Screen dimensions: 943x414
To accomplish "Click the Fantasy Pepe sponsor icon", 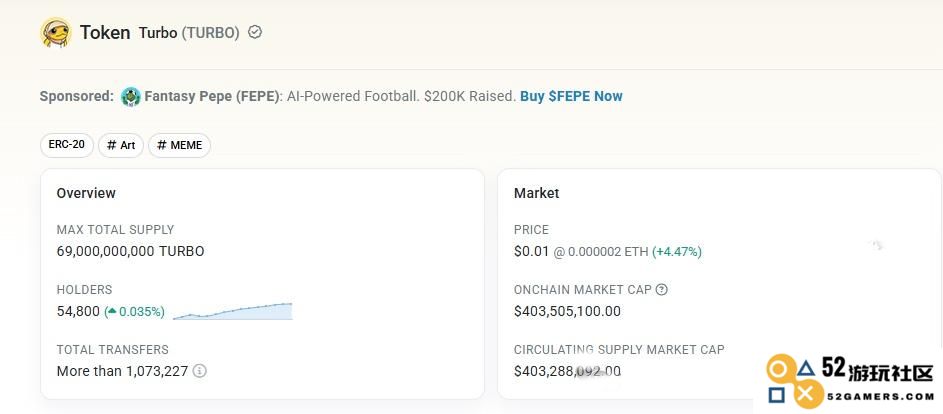I will [131, 96].
